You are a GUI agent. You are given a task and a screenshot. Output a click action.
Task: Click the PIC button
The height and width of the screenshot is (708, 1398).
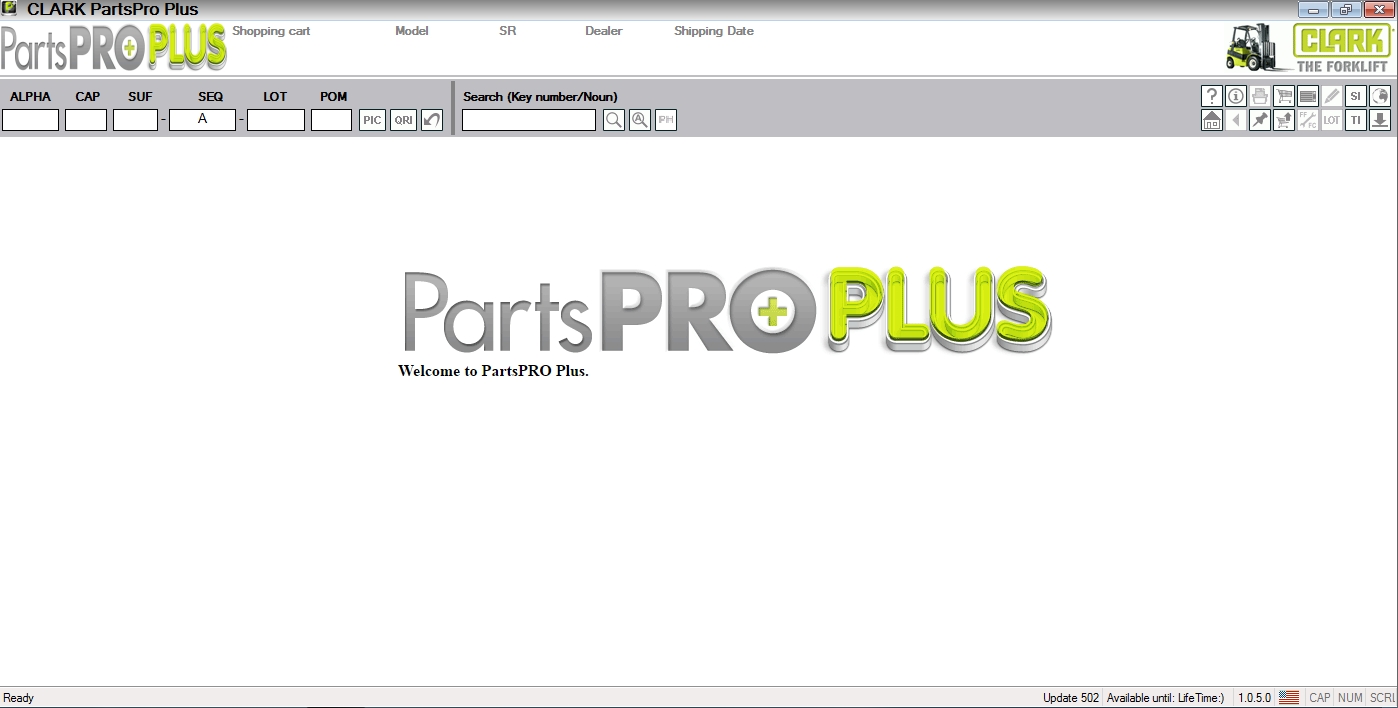373,120
